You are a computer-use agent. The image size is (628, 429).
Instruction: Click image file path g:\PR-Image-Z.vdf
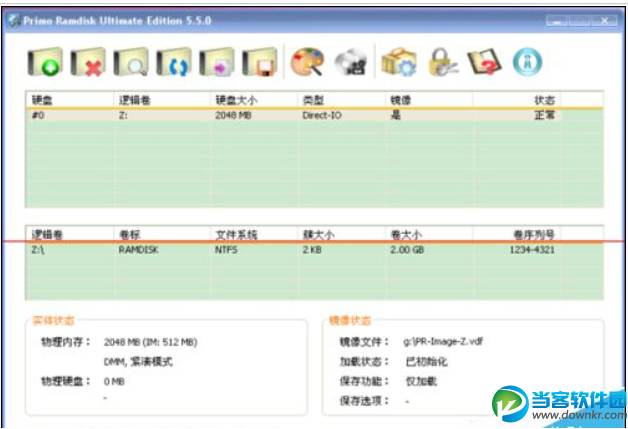point(443,342)
